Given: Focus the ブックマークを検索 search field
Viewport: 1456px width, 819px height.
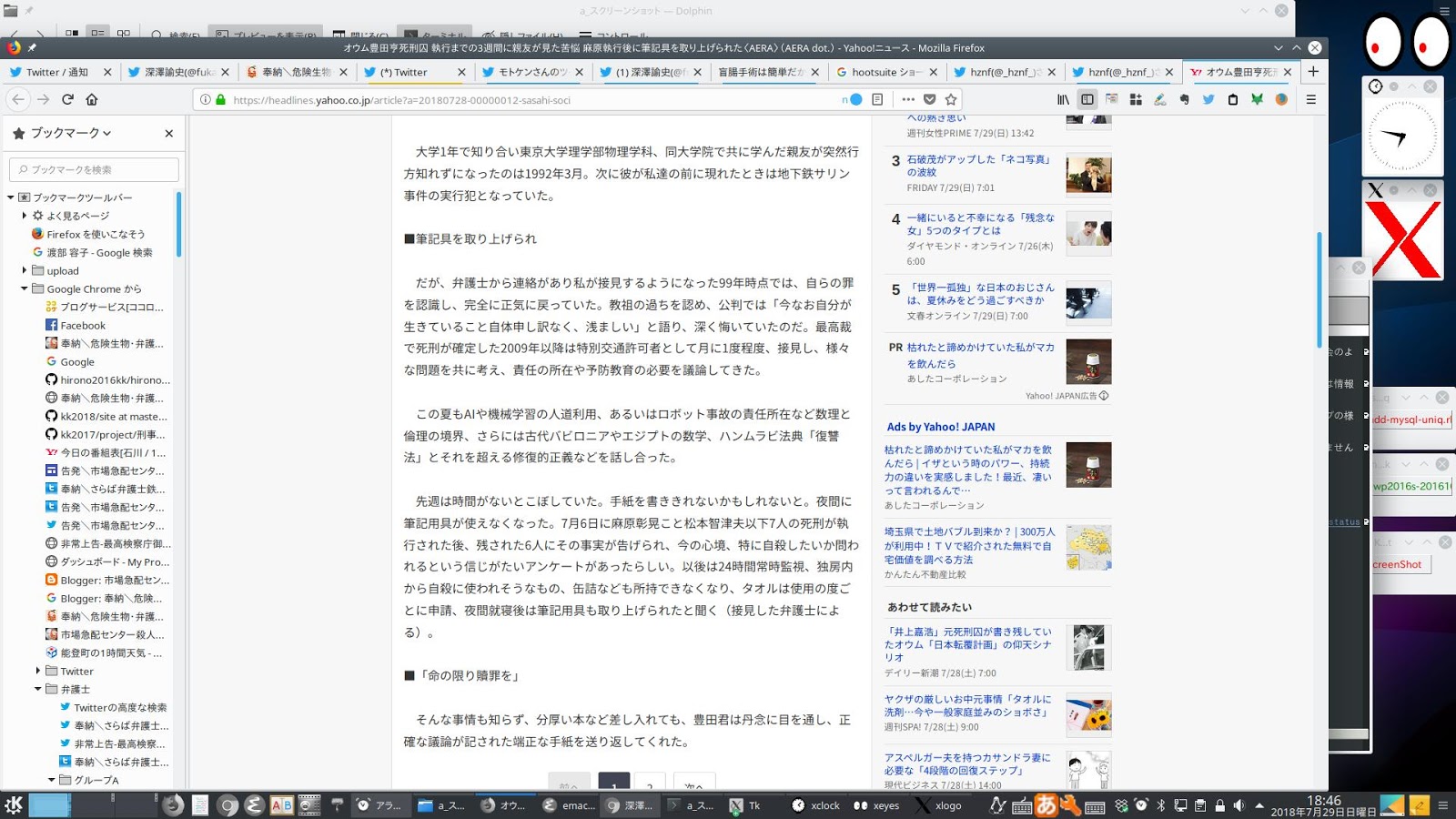Looking at the screenshot, I should tap(94, 169).
